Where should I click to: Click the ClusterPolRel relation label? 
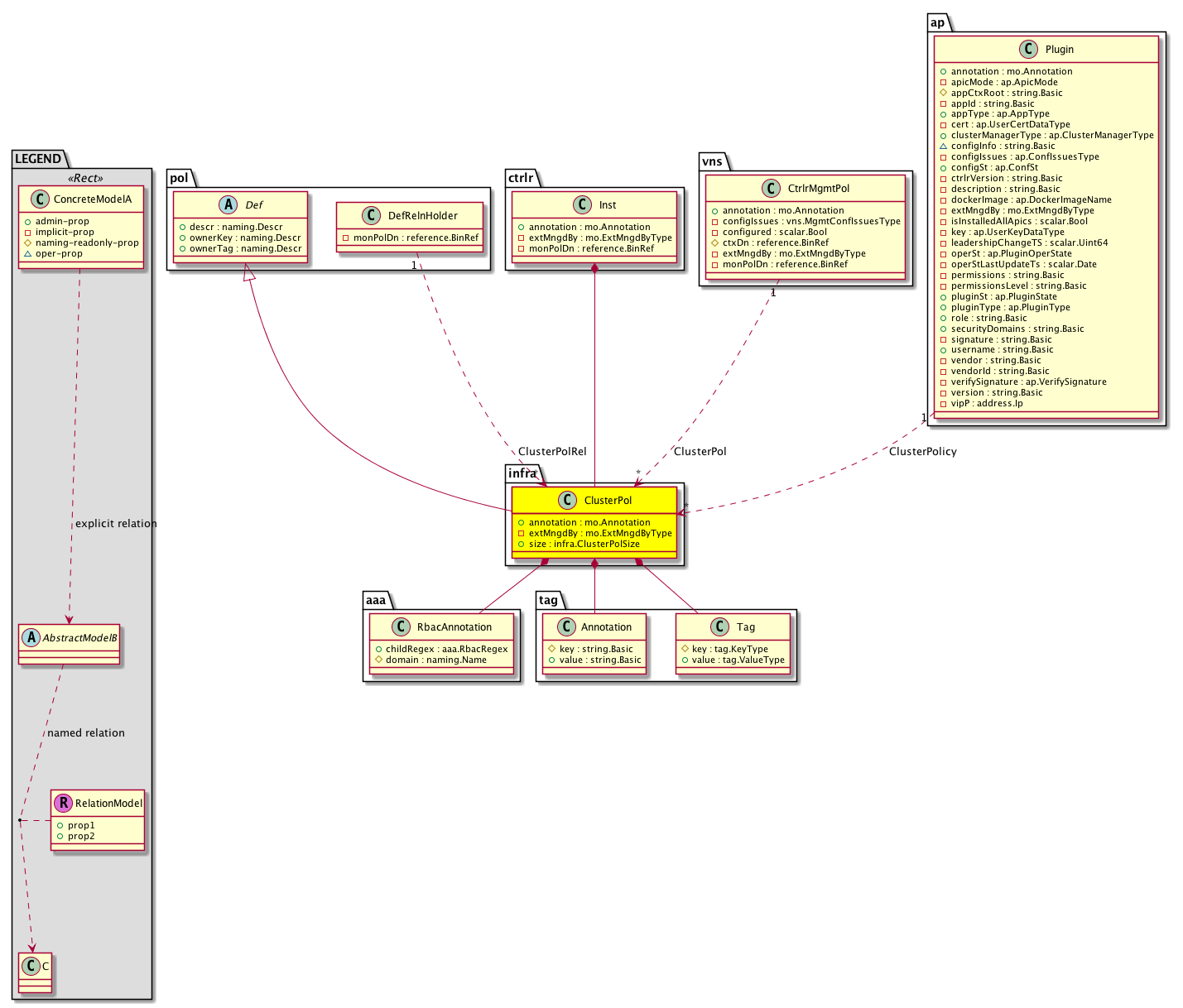pos(552,451)
